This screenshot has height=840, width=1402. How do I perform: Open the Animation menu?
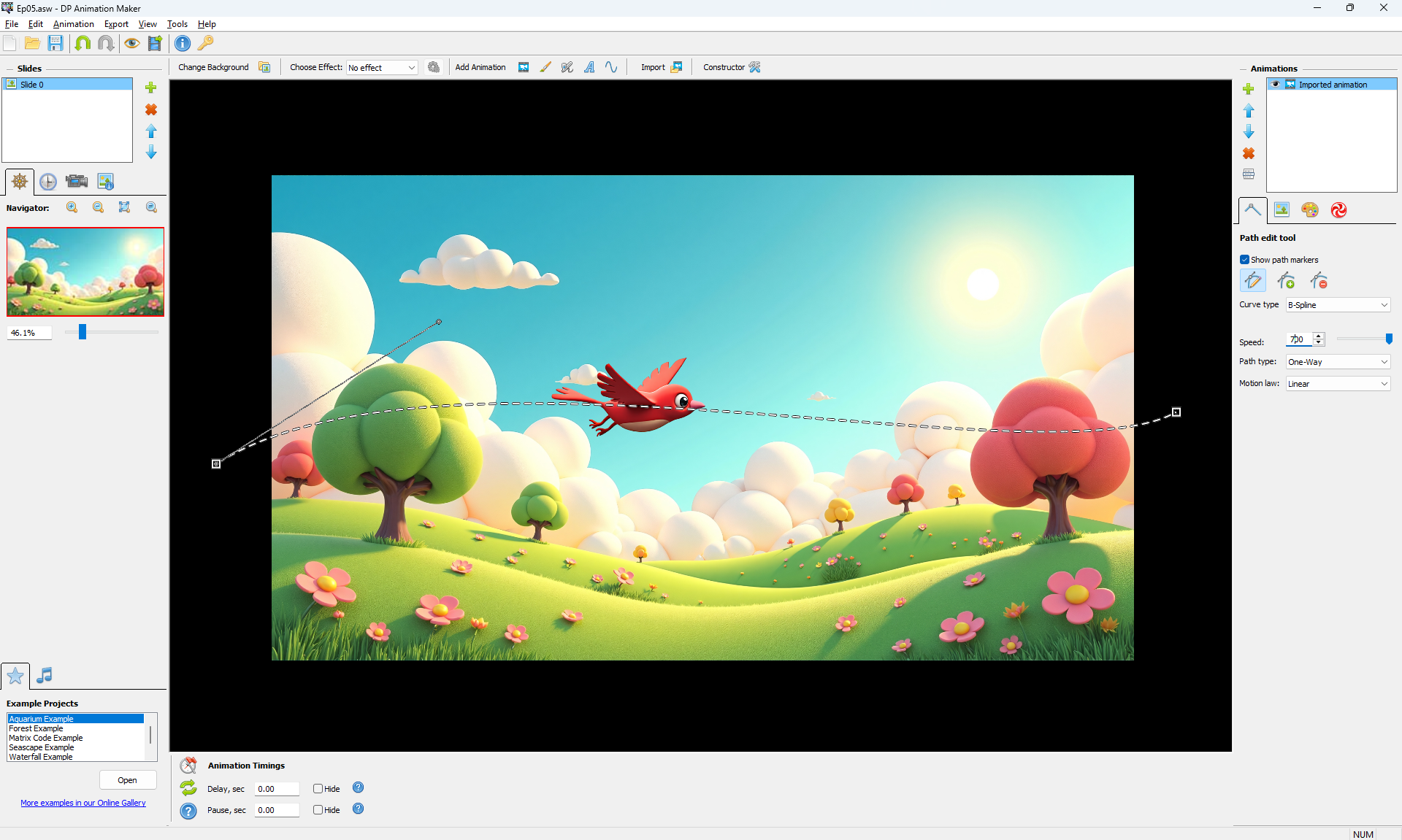[73, 24]
